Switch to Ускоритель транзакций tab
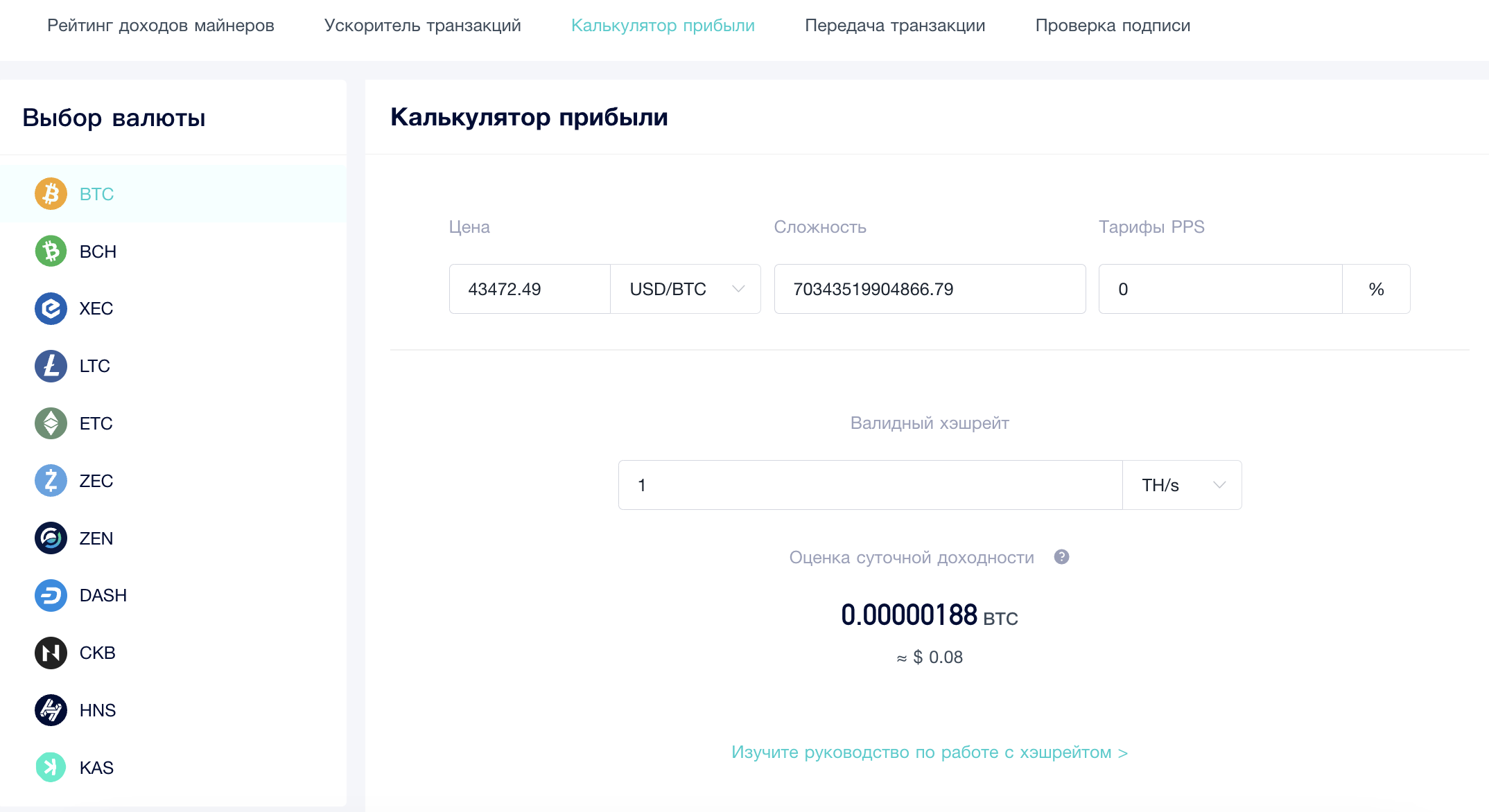This screenshot has height=812, width=1489. (423, 26)
